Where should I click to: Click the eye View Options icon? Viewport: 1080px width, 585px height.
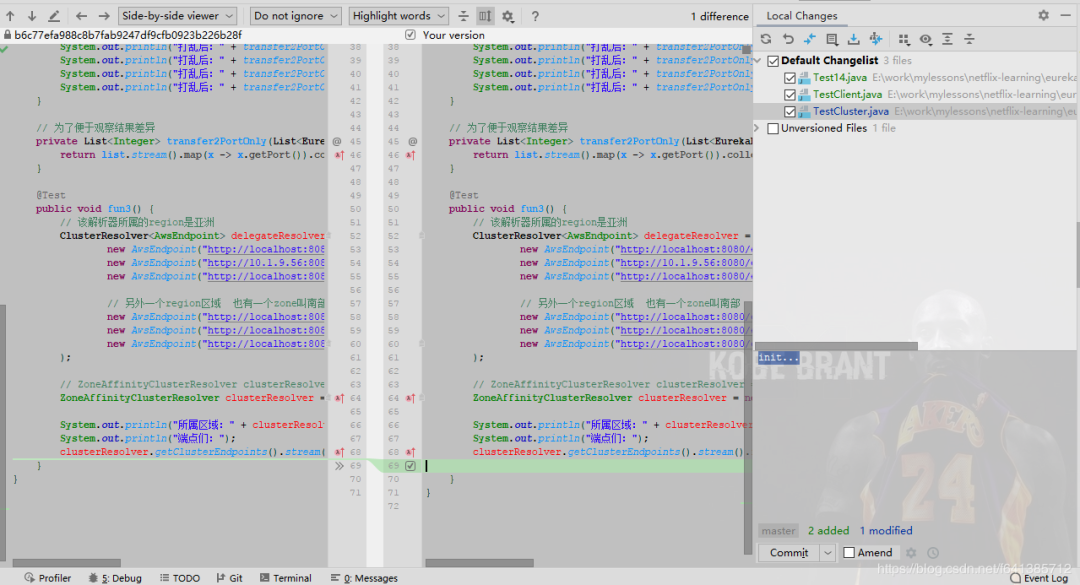point(925,39)
